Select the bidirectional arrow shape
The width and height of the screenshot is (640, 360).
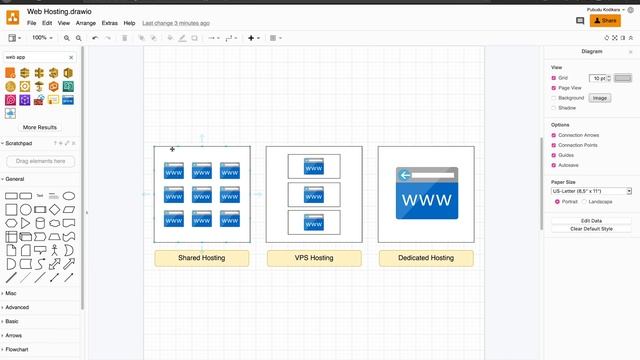pos(54,264)
